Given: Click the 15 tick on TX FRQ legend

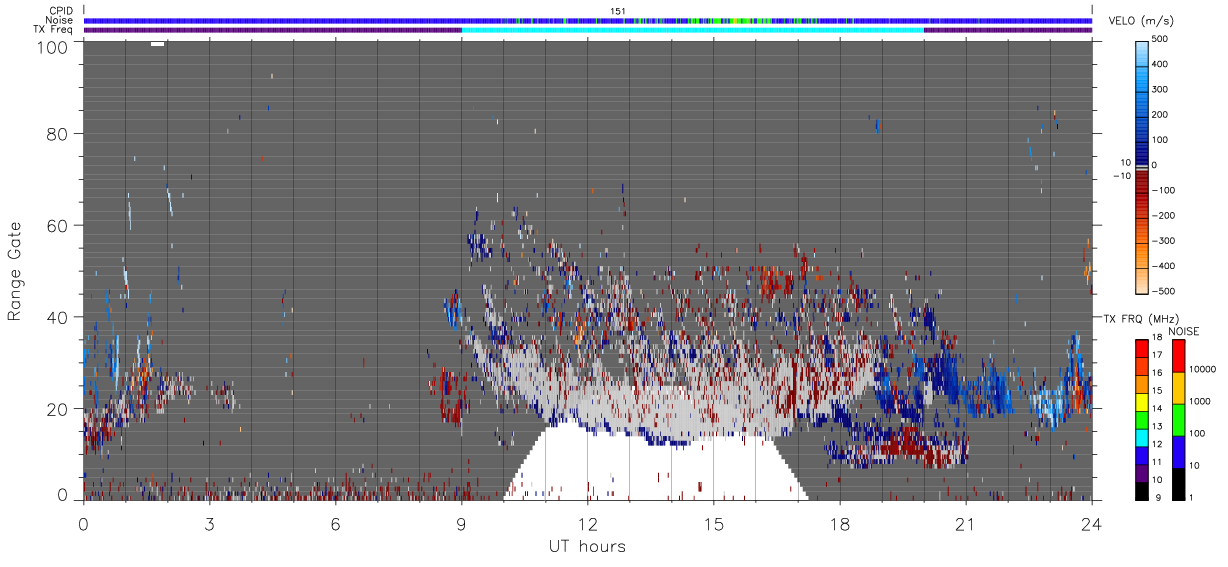Looking at the screenshot, I should 1156,390.
